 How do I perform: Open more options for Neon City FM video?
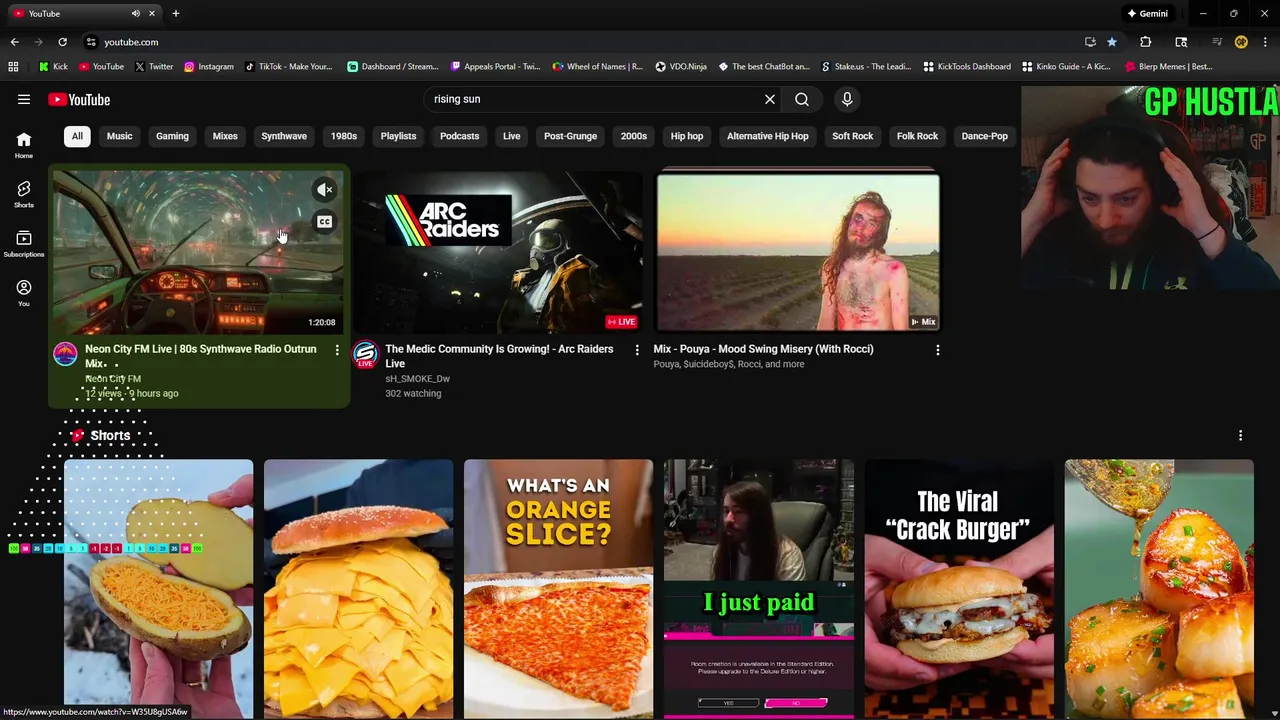point(337,350)
